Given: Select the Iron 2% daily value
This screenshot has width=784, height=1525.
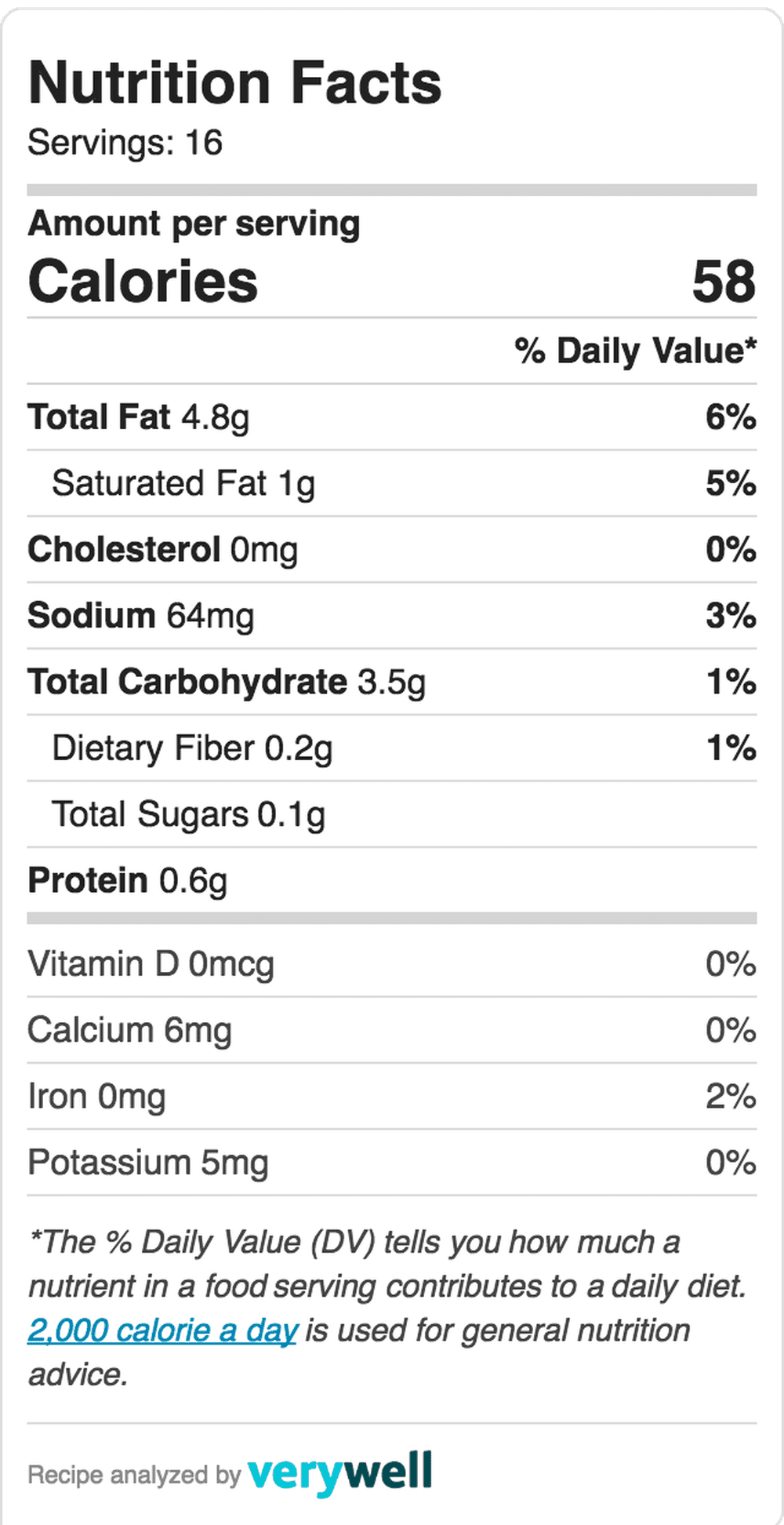Looking at the screenshot, I should click(x=731, y=1096).
